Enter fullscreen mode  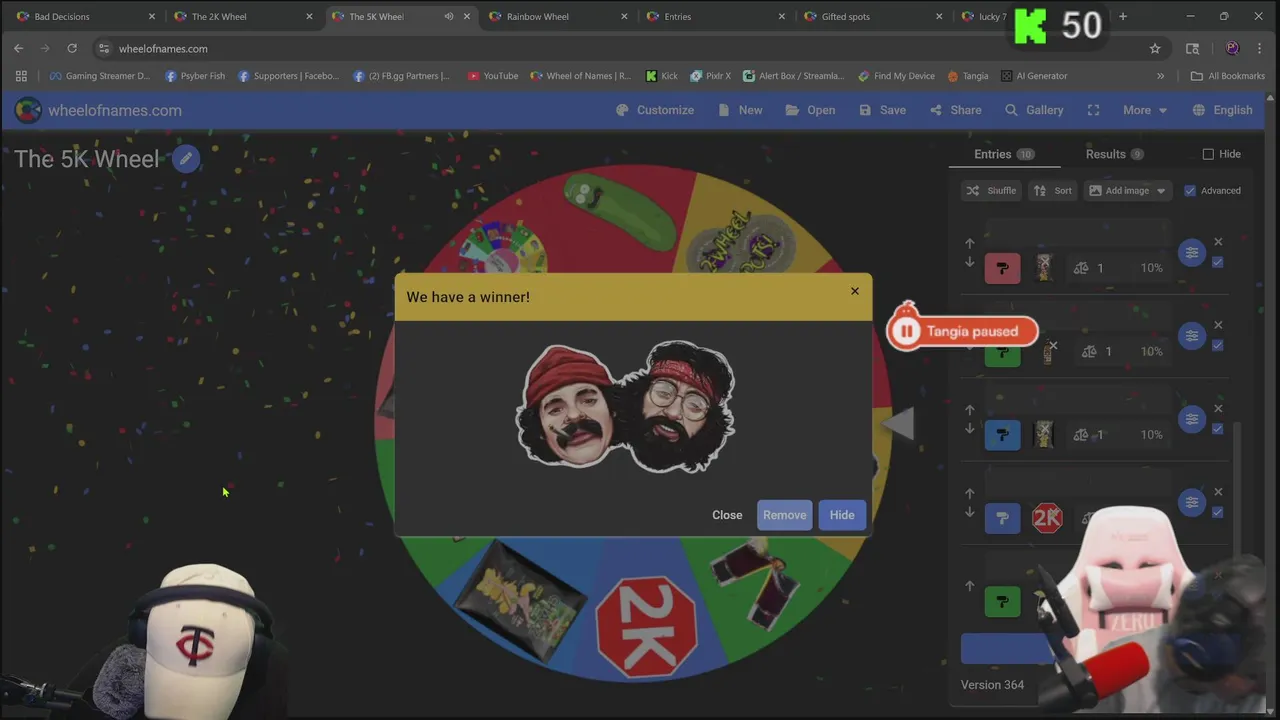[1093, 110]
